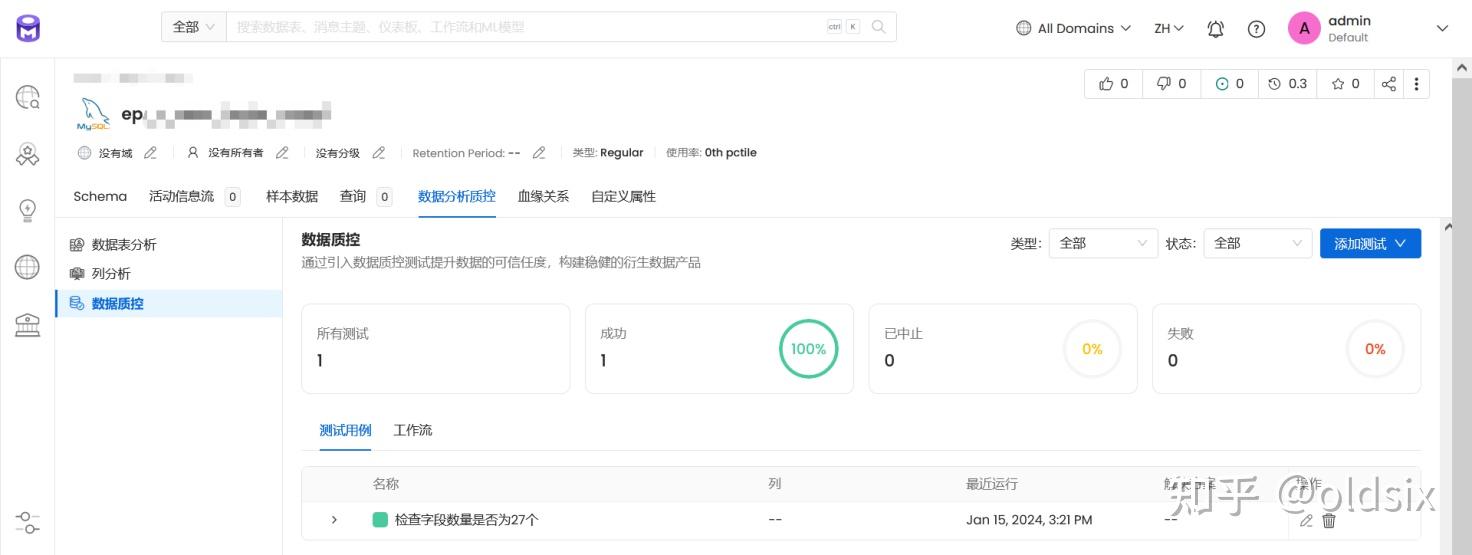Click the Jan 15, 2024, 3:21 PM cell

[x=1029, y=520]
